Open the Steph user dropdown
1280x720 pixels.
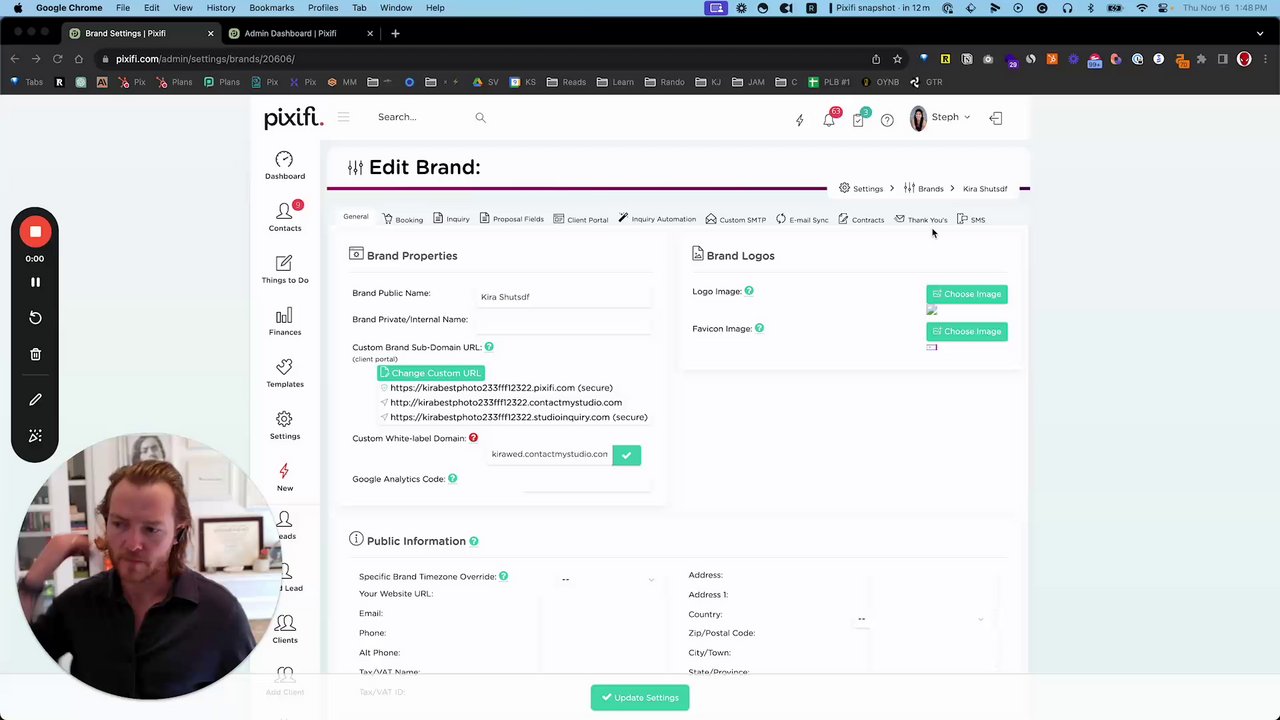pos(941,118)
